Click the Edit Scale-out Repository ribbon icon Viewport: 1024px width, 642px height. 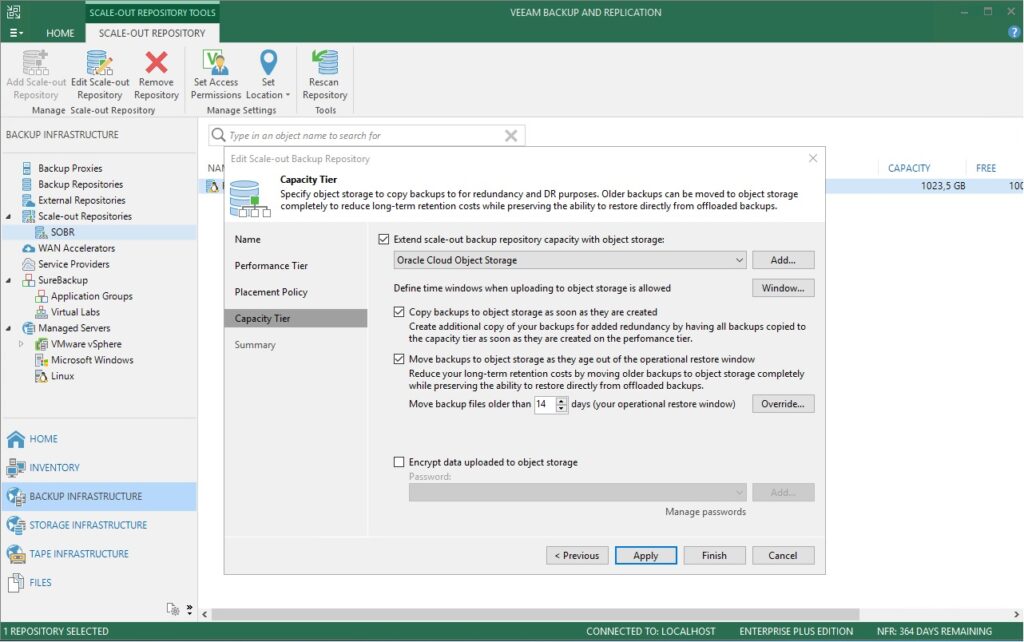tap(100, 63)
